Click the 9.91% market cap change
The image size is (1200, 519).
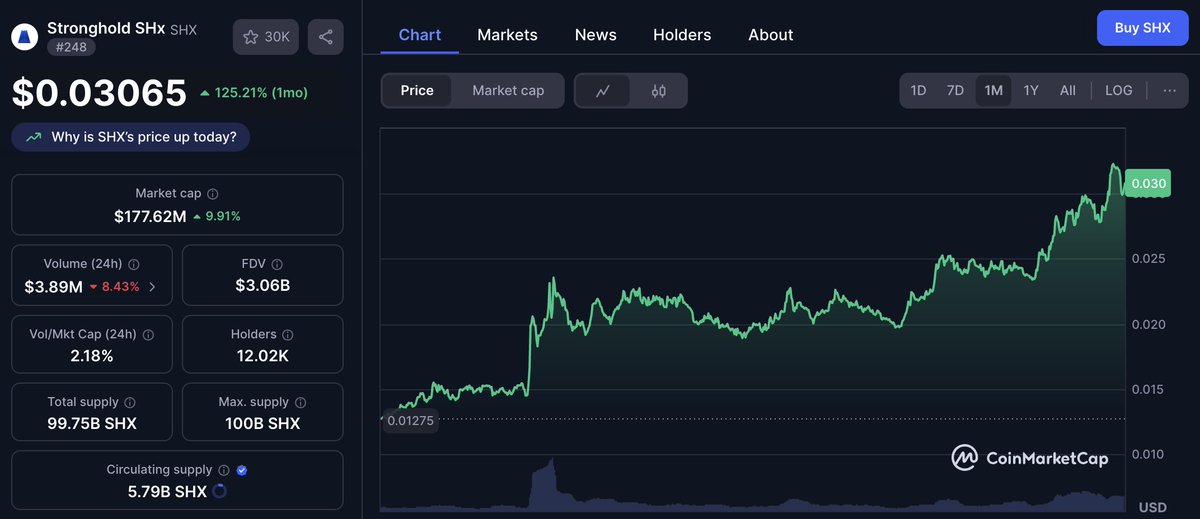[x=217, y=216]
